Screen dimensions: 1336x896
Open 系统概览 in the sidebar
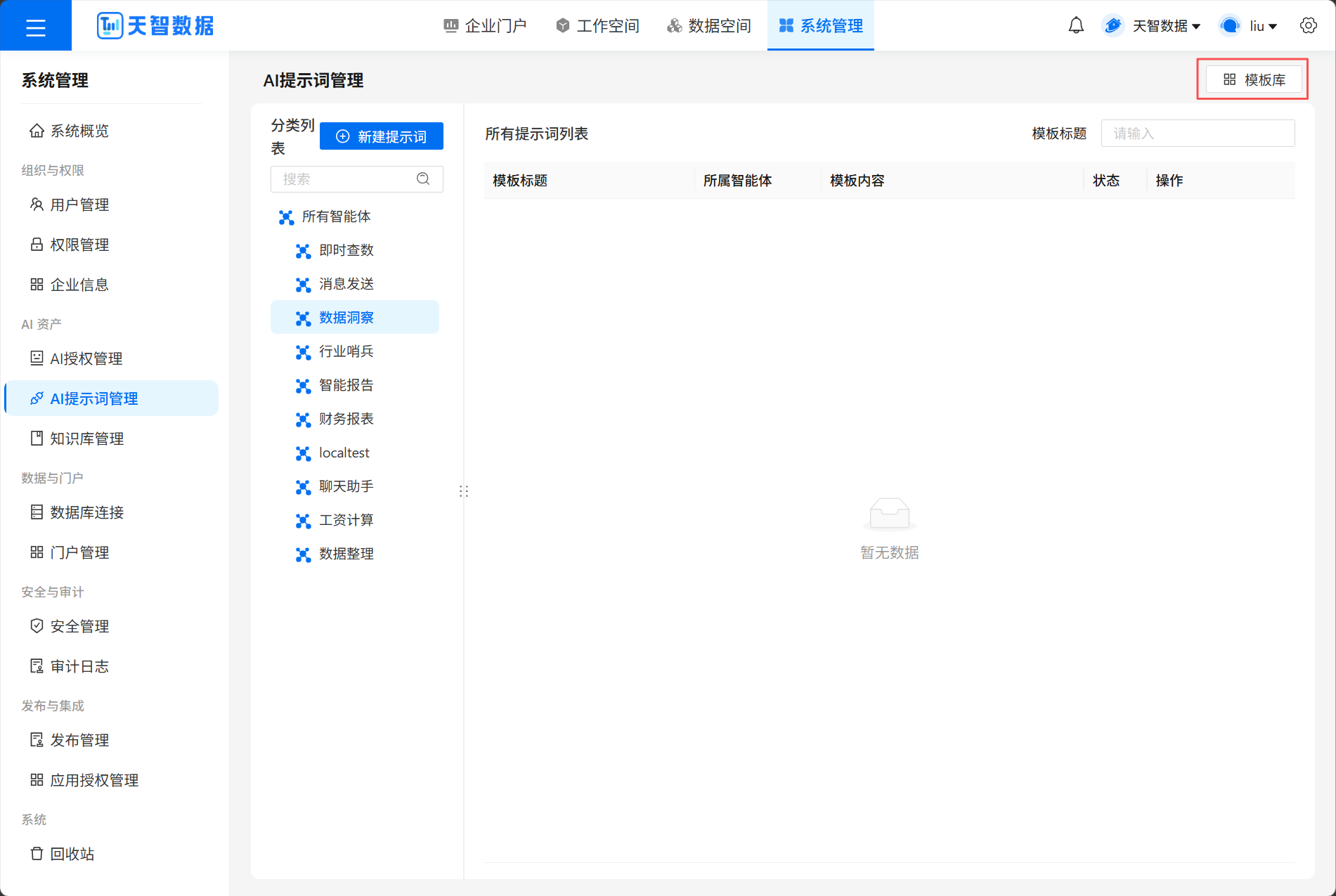111,131
